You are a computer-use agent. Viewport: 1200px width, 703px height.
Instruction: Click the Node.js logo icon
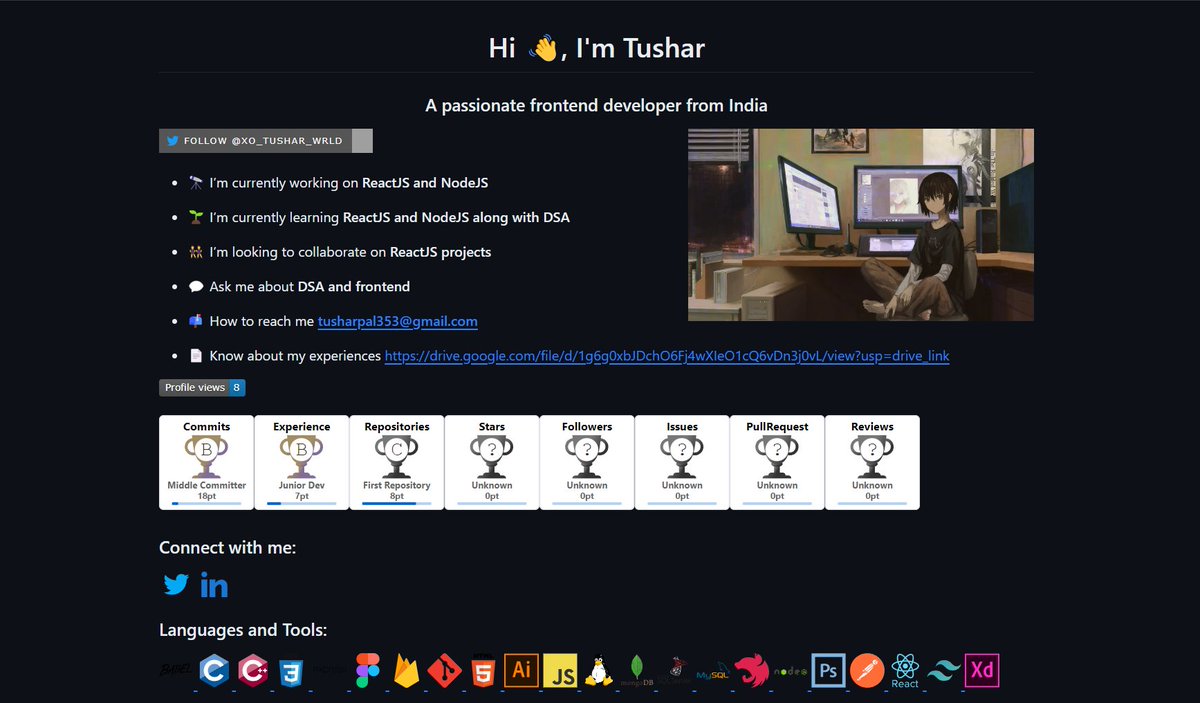pyautogui.click(x=790, y=671)
